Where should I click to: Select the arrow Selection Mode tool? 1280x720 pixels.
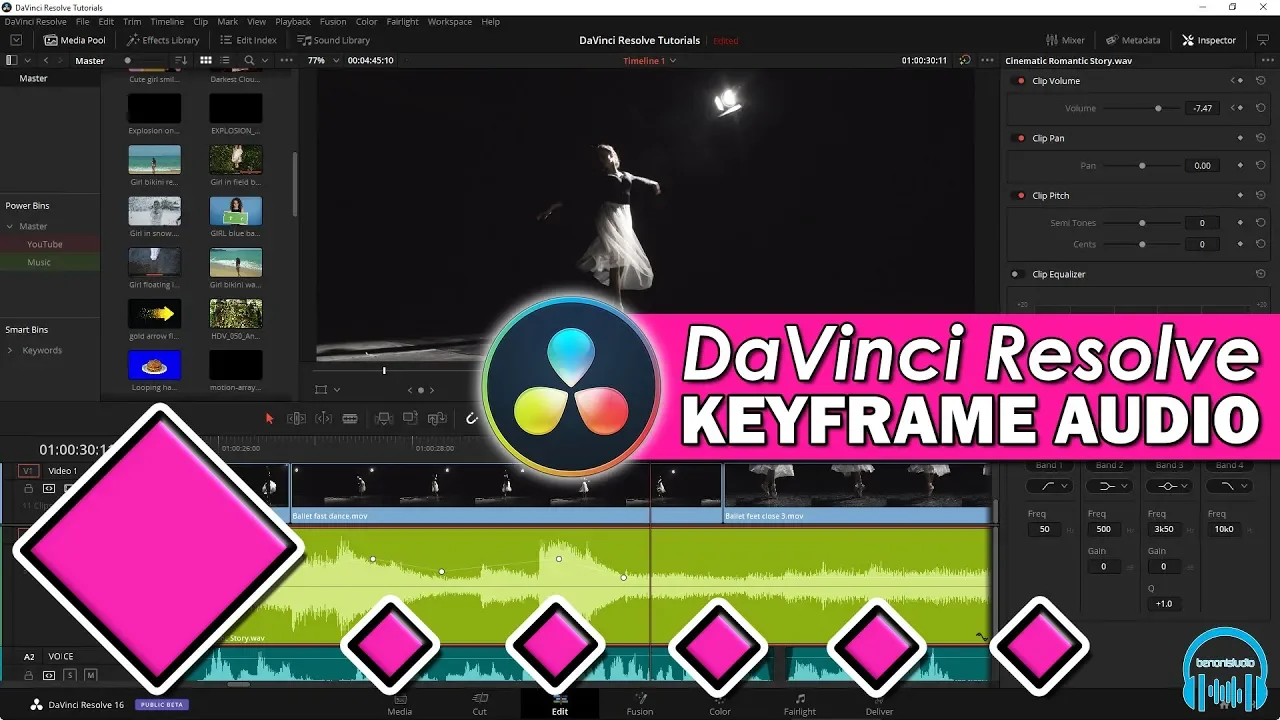(x=269, y=419)
